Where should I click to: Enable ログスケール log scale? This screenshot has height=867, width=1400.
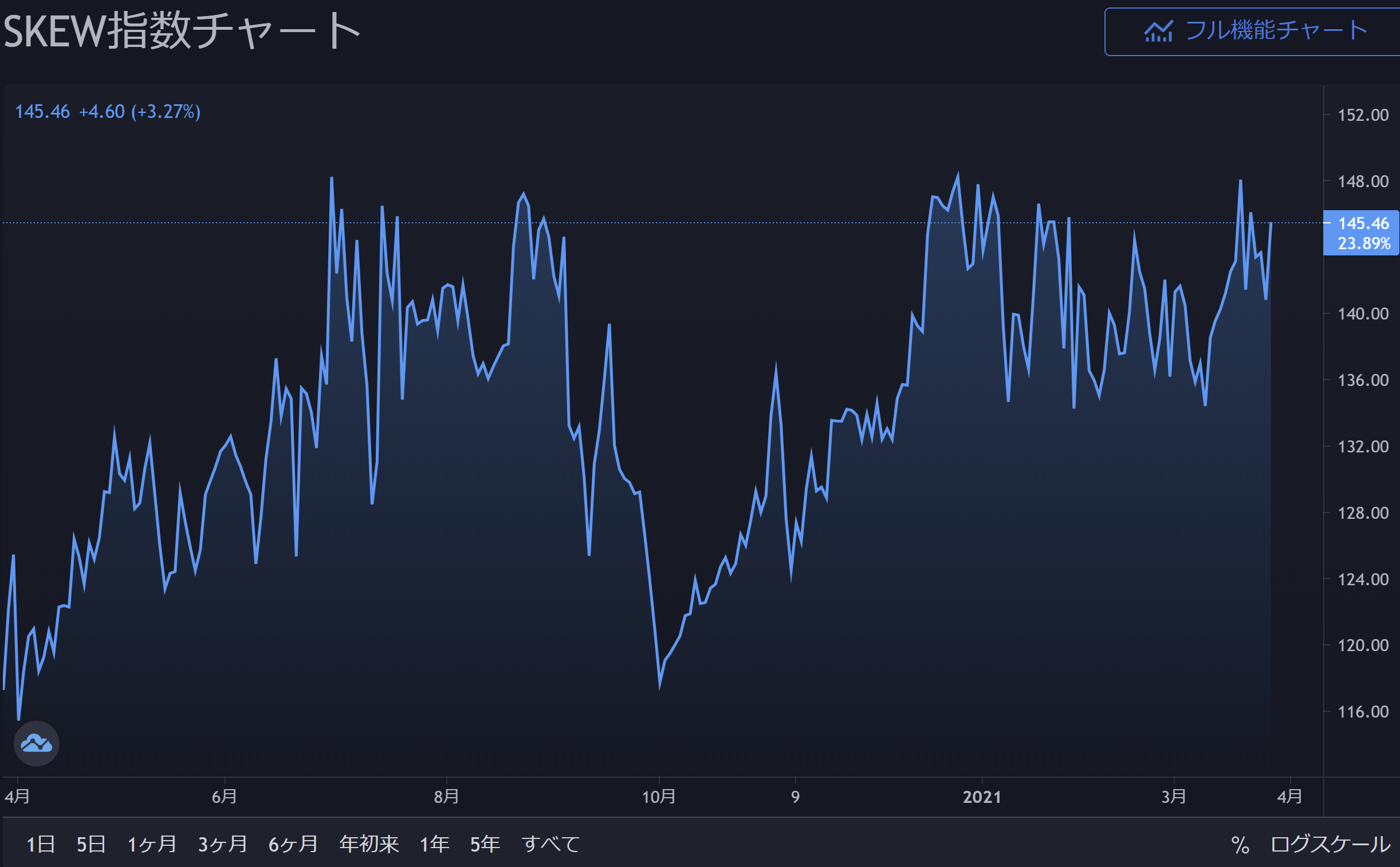[x=1331, y=844]
